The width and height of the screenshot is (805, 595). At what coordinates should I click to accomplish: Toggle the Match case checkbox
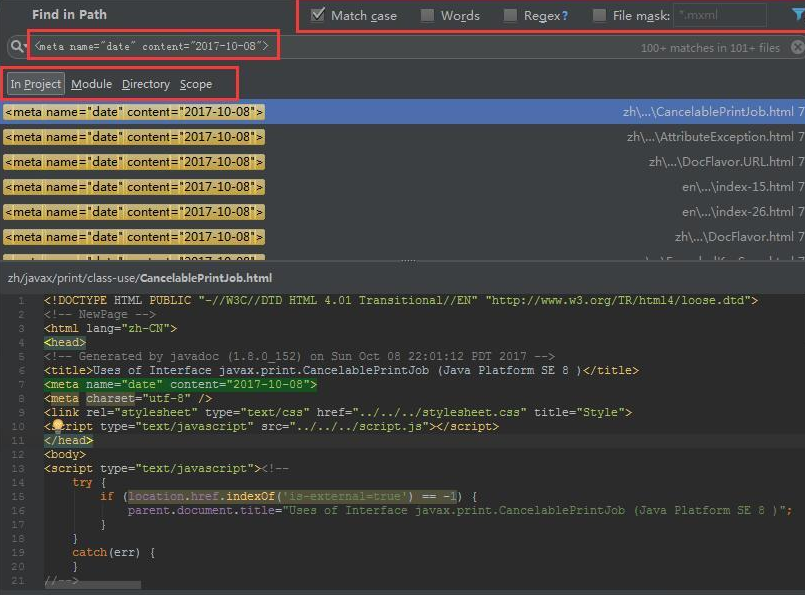[x=318, y=14]
